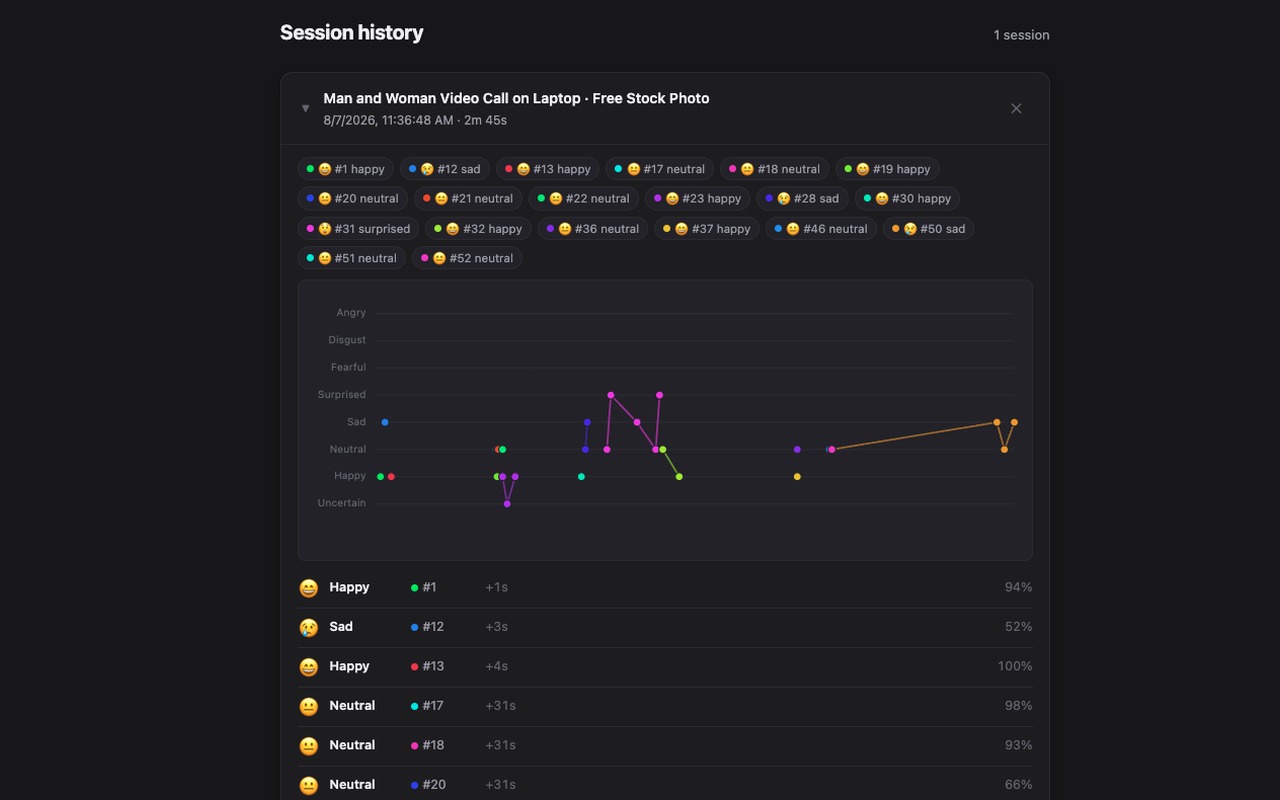Viewport: 1280px width, 800px height.
Task: Click the "Session history" heading
Action: pos(352,33)
